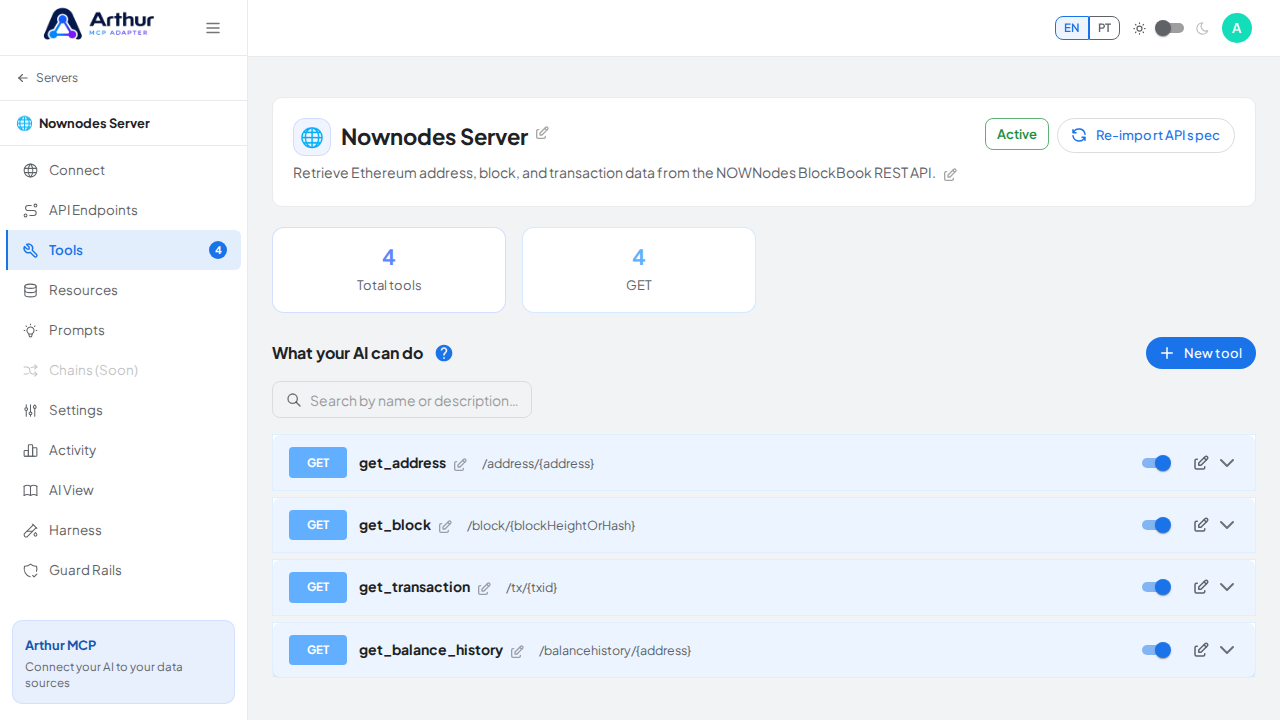The image size is (1280, 720).
Task: Edit the get_block tool
Action: point(1201,525)
